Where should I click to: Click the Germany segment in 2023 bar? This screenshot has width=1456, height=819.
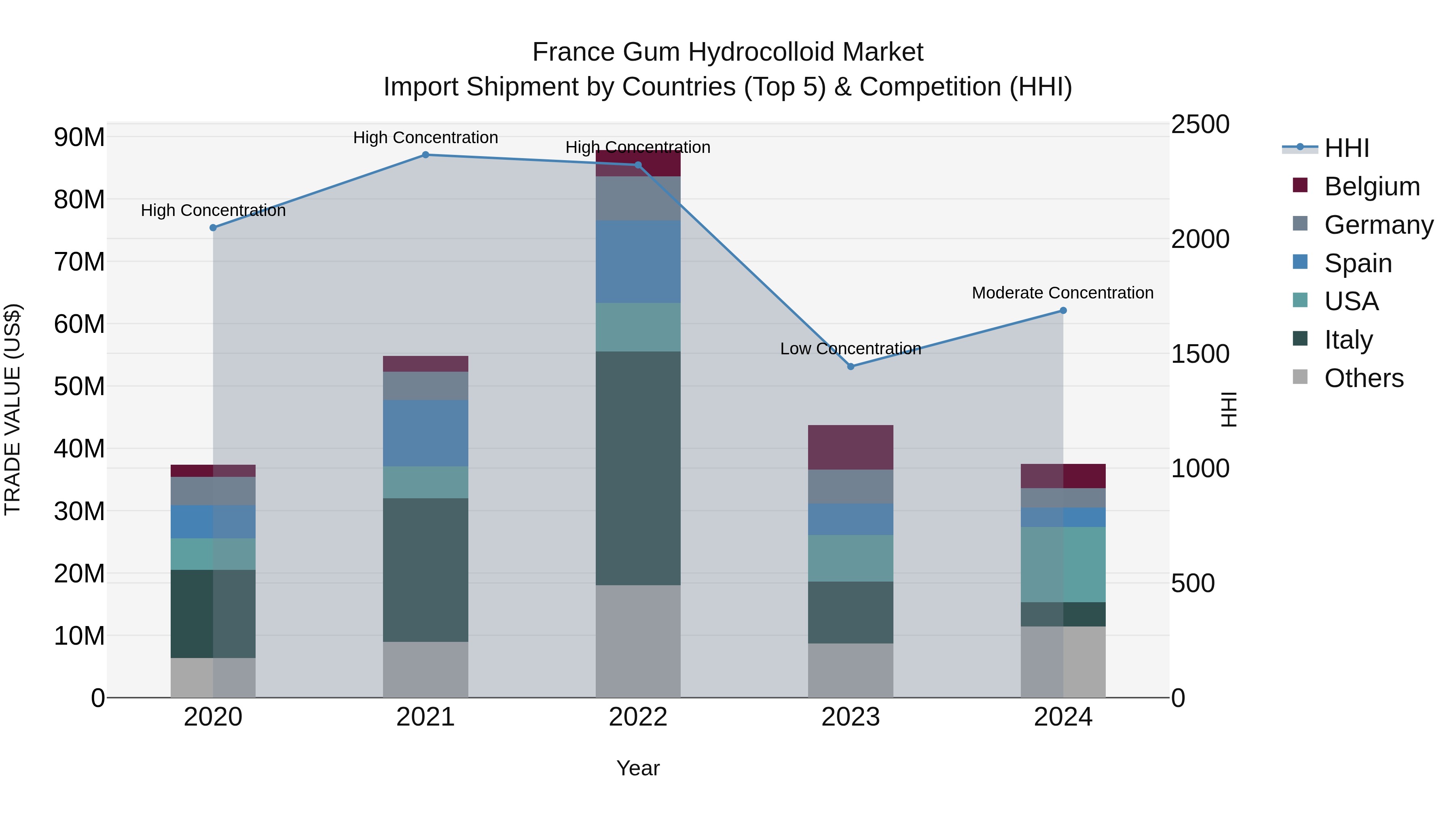coord(851,487)
